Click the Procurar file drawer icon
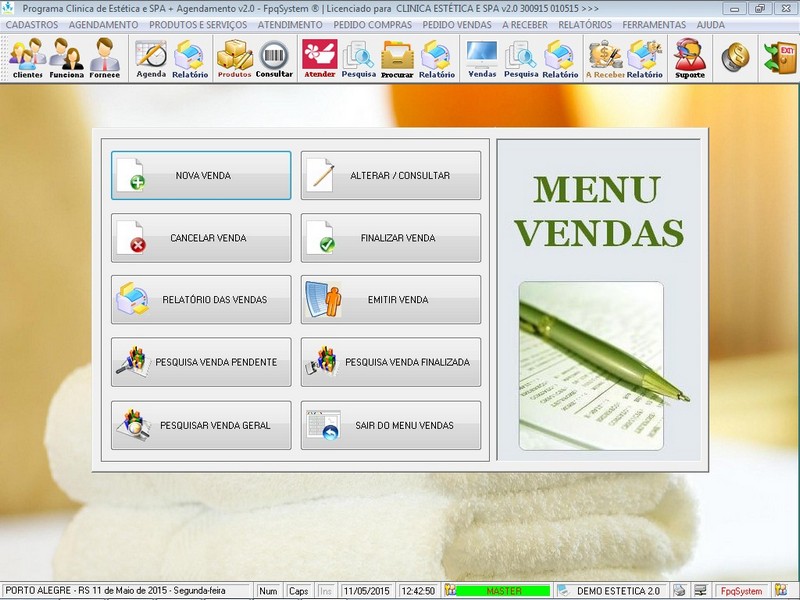The image size is (800, 600). coord(397,58)
